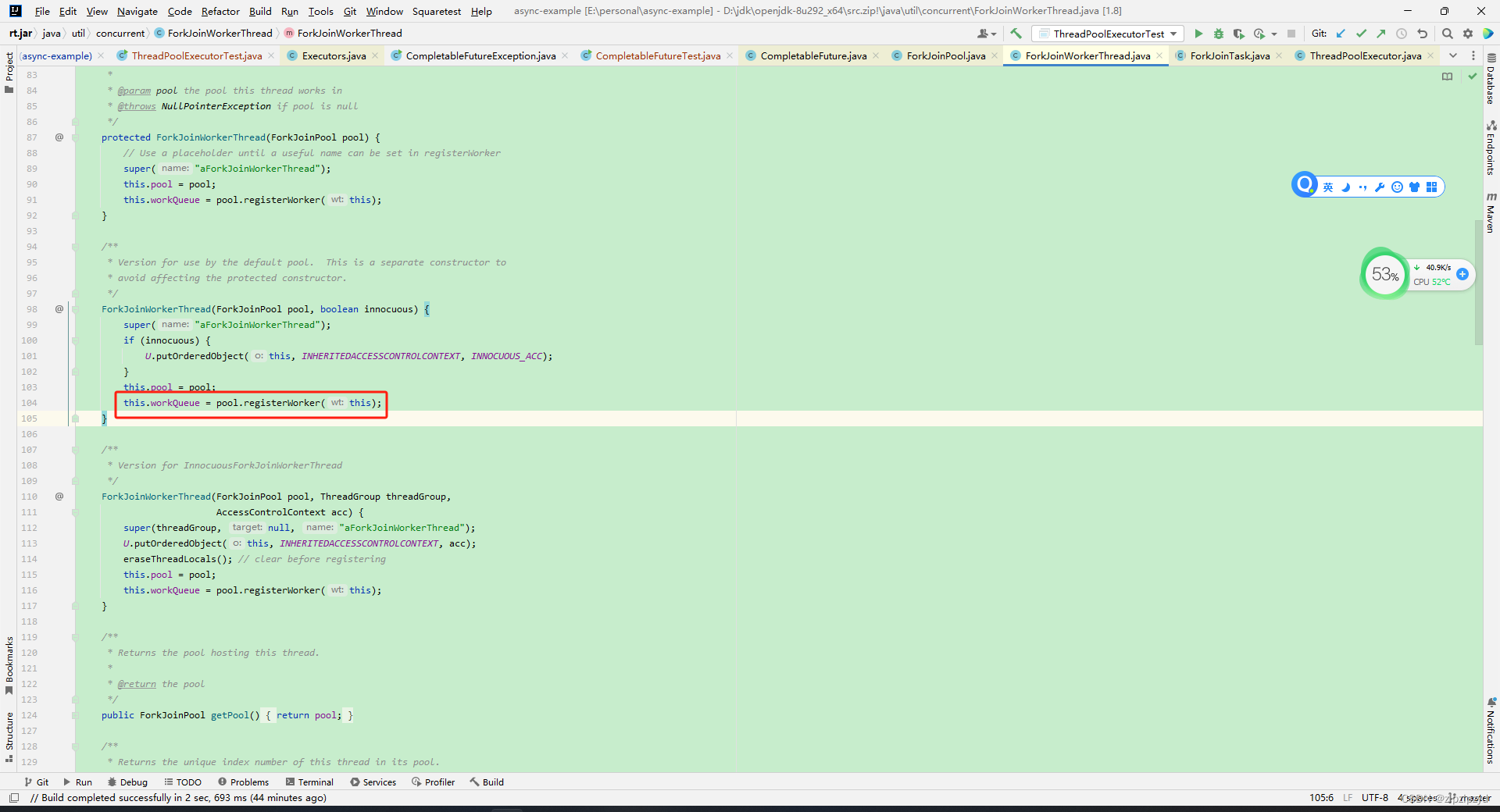Click gutter annotation icon on line 87

[x=59, y=137]
